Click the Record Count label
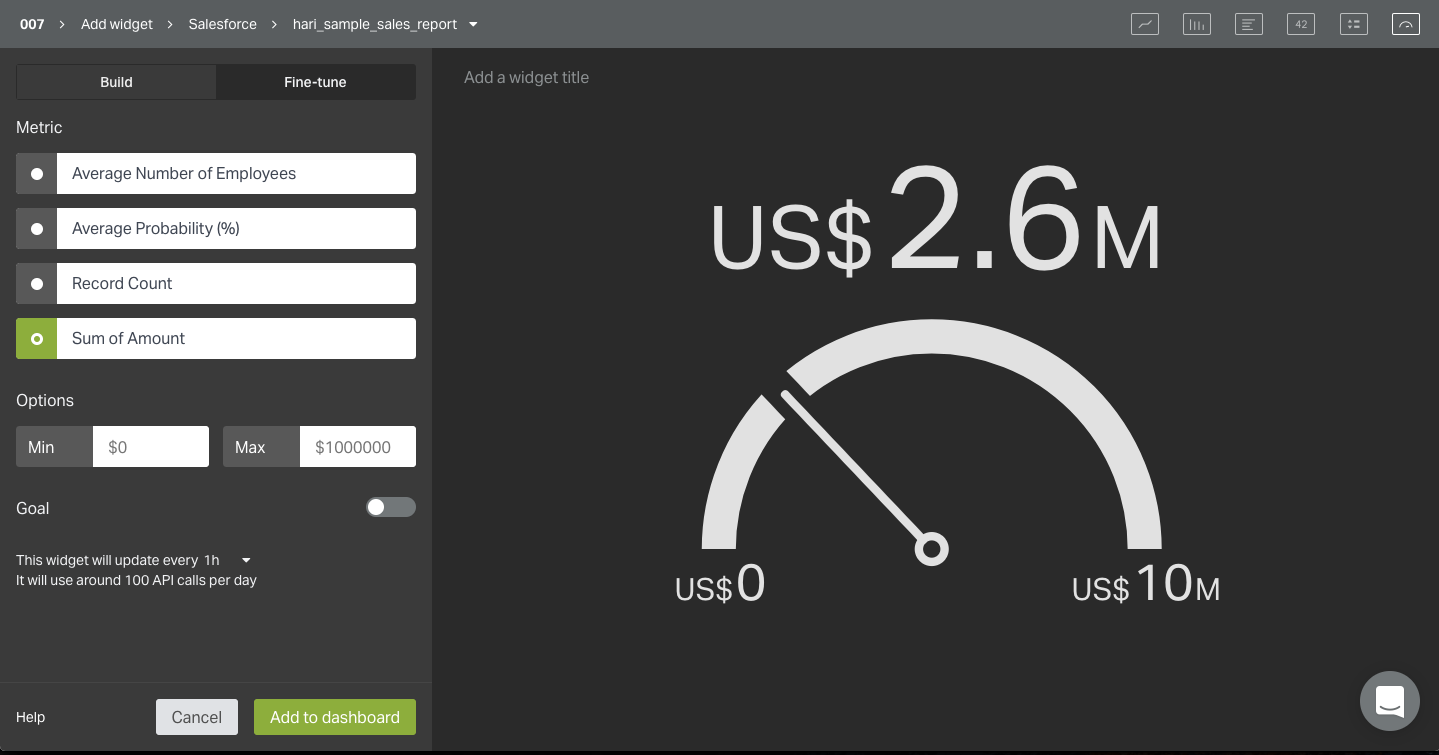The height and width of the screenshot is (755, 1439). point(122,283)
